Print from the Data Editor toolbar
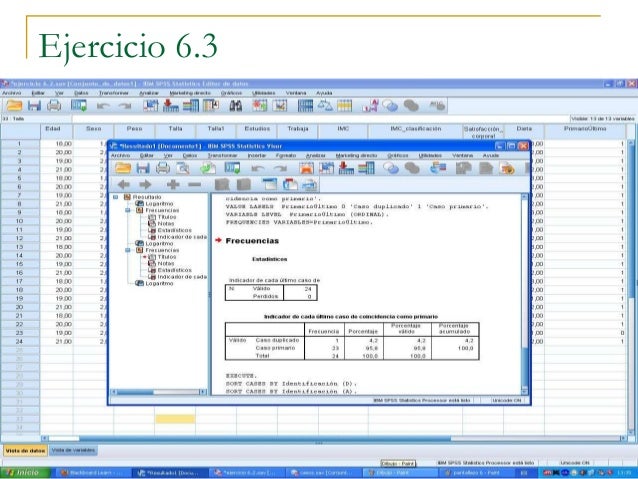The width and height of the screenshot is (638, 479). coord(54,106)
